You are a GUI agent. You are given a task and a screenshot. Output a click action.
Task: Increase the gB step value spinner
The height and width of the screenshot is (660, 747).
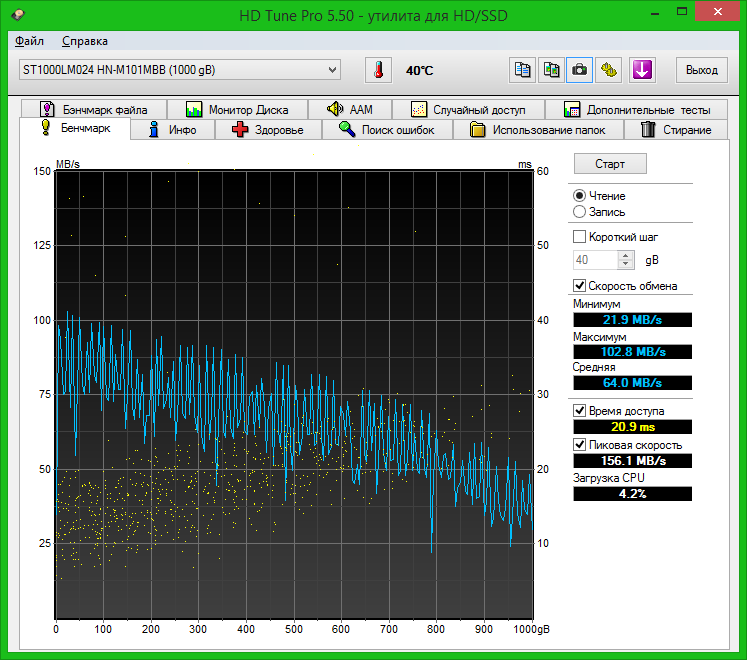tap(626, 255)
